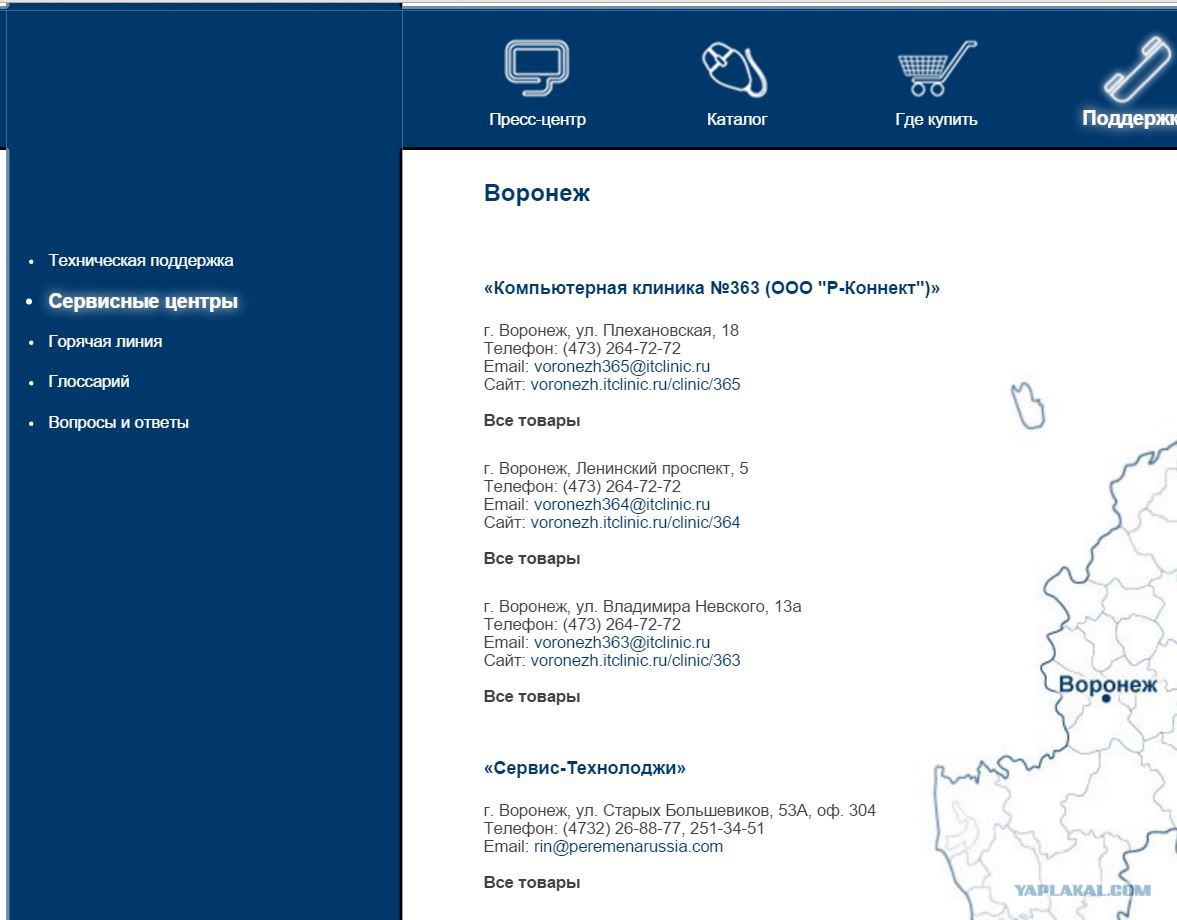Open site voronezh.itclinic.ru/clinic/363
The width and height of the screenshot is (1177, 920).
tap(635, 660)
